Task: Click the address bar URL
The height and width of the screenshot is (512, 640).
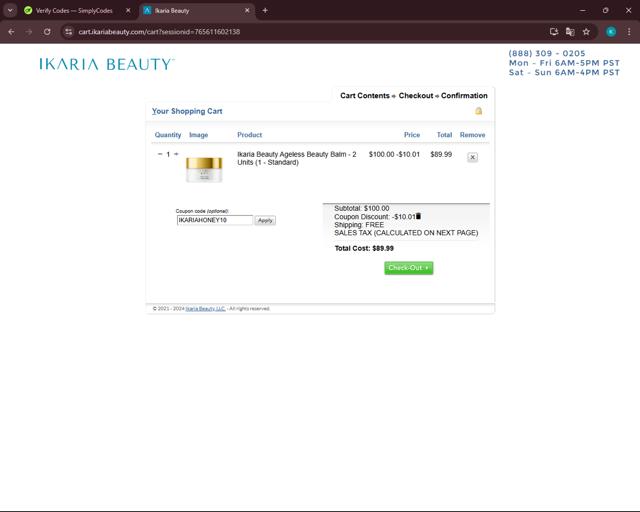Action: 159,32
